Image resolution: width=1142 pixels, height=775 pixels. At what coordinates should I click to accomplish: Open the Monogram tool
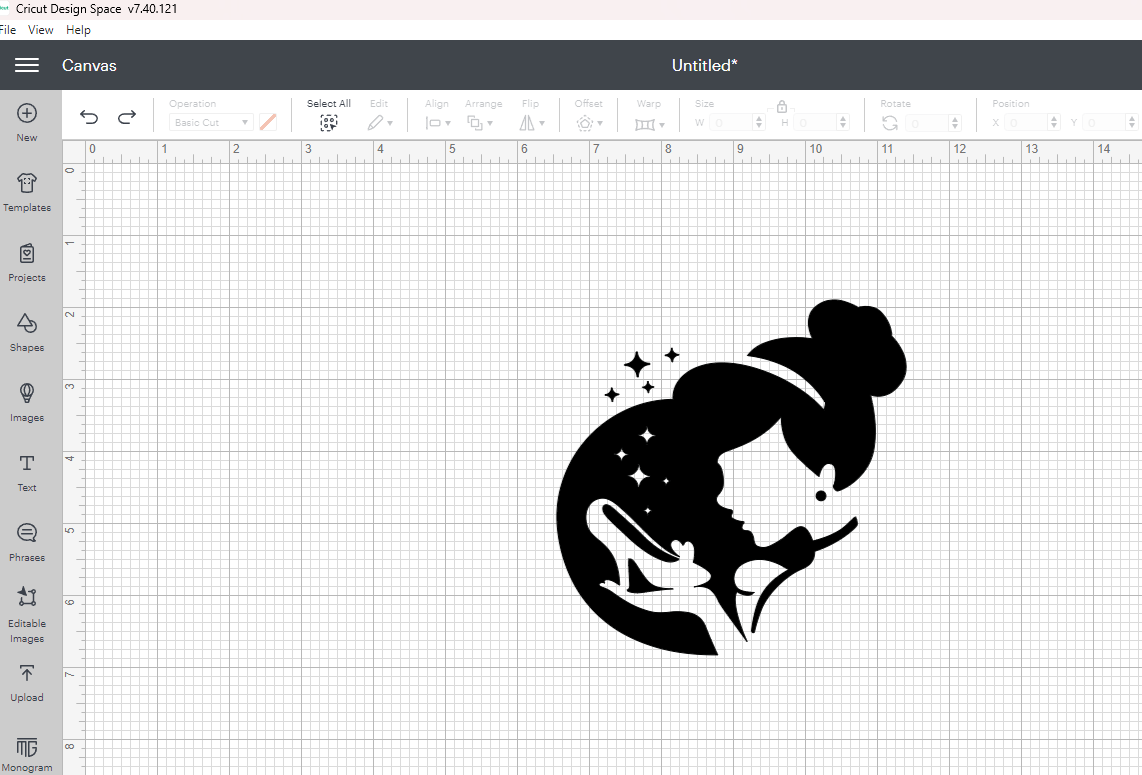[x=27, y=755]
